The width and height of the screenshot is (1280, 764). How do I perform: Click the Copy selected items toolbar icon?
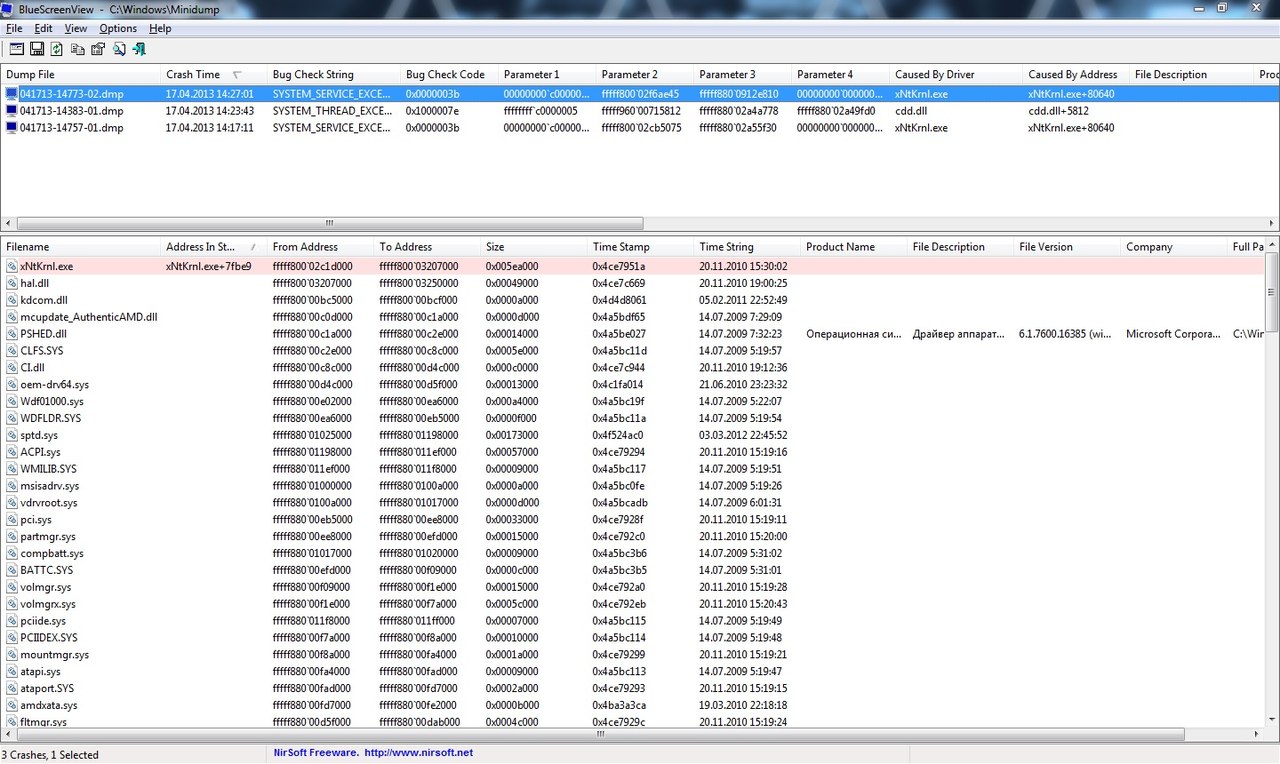pyautogui.click(x=78, y=49)
